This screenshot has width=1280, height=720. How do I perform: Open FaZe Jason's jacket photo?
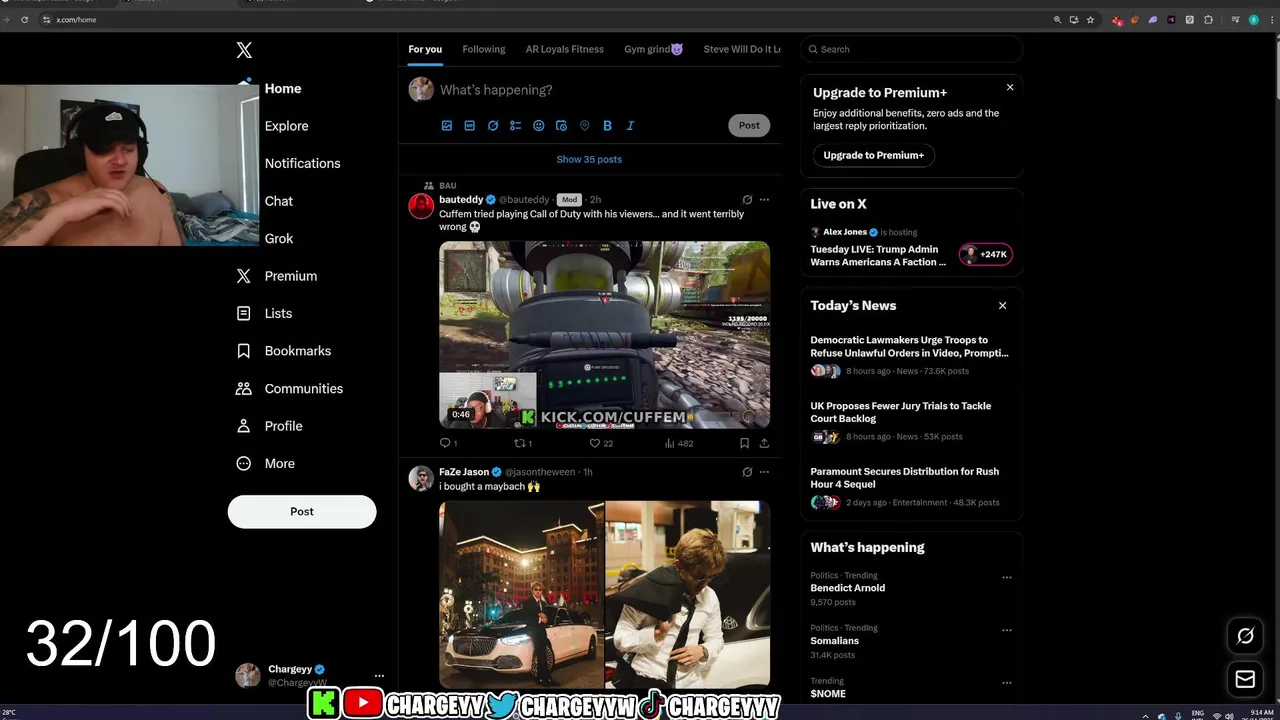click(x=688, y=594)
